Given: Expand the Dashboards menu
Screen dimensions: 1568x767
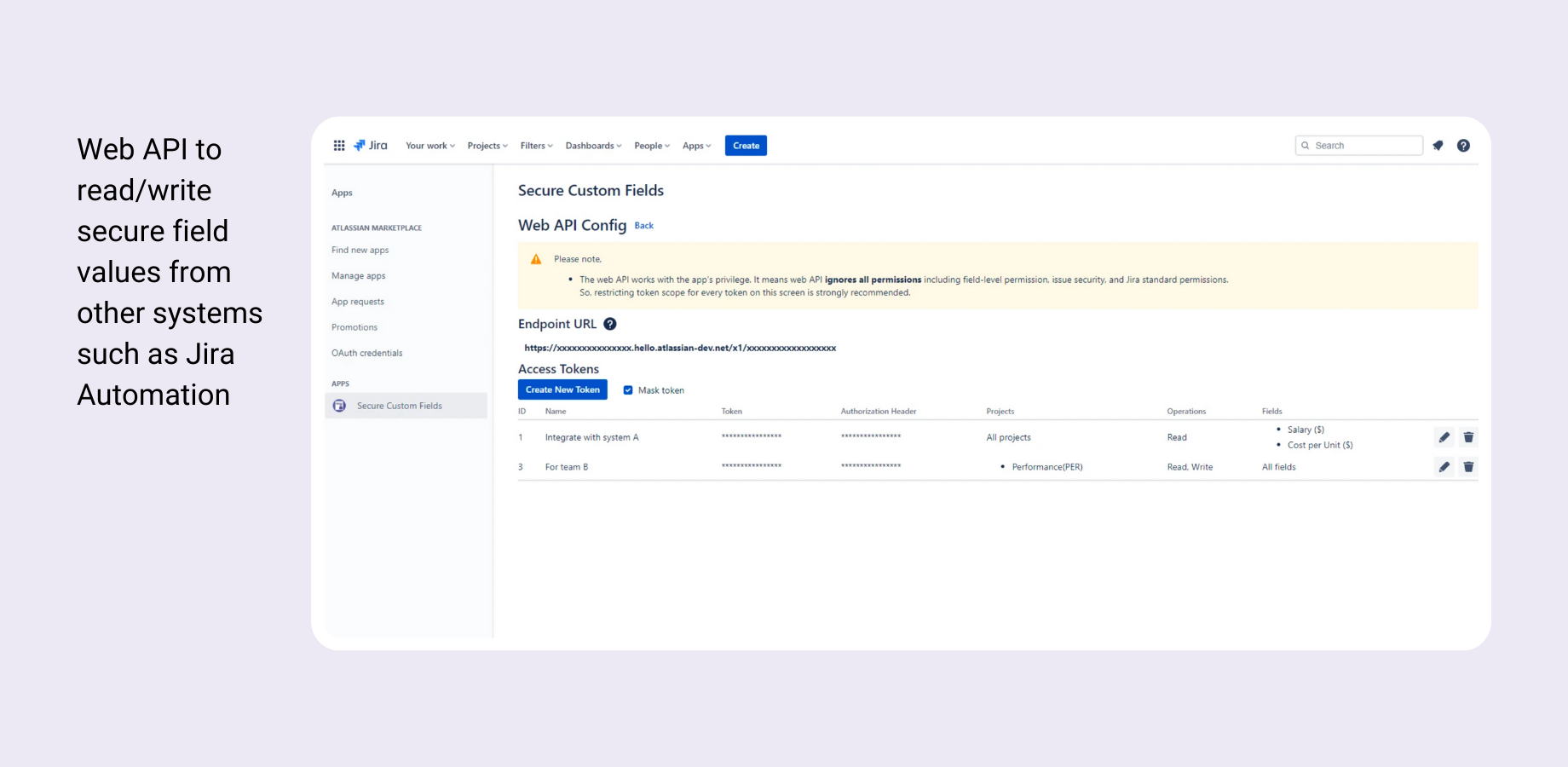Looking at the screenshot, I should [x=592, y=145].
